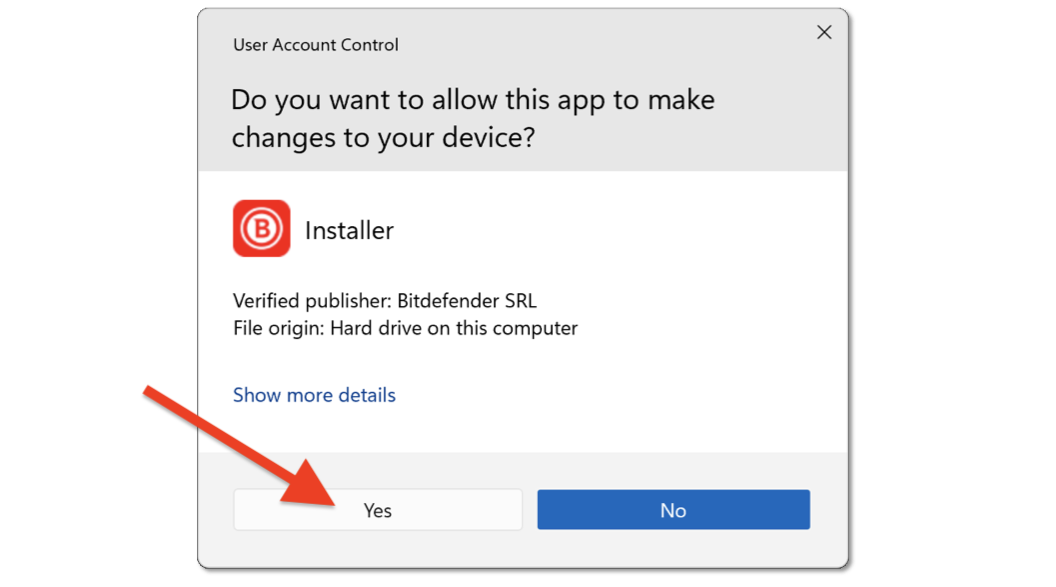Click the tail end of the red arrow
This screenshot has width=1056, height=587.
[150, 390]
